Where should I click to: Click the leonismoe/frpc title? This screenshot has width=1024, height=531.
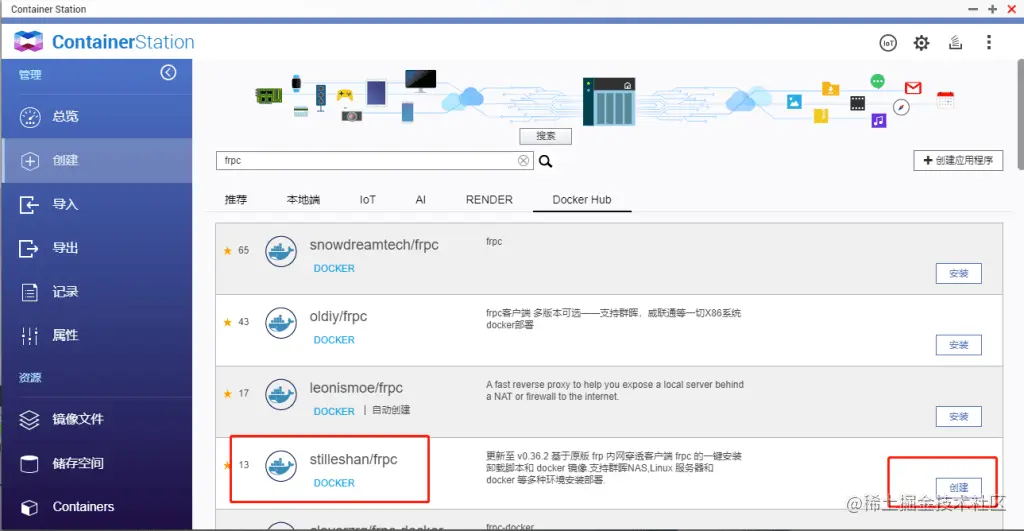click(356, 388)
